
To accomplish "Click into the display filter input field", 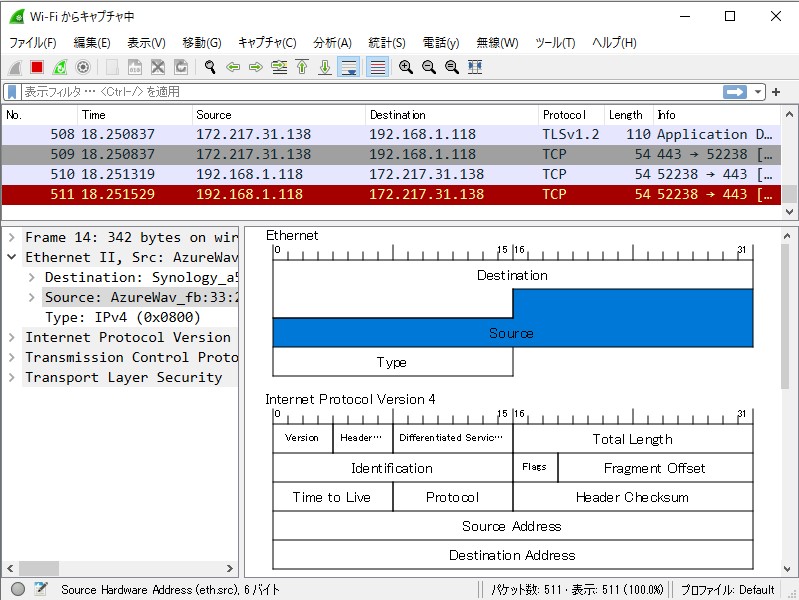I will click(371, 92).
